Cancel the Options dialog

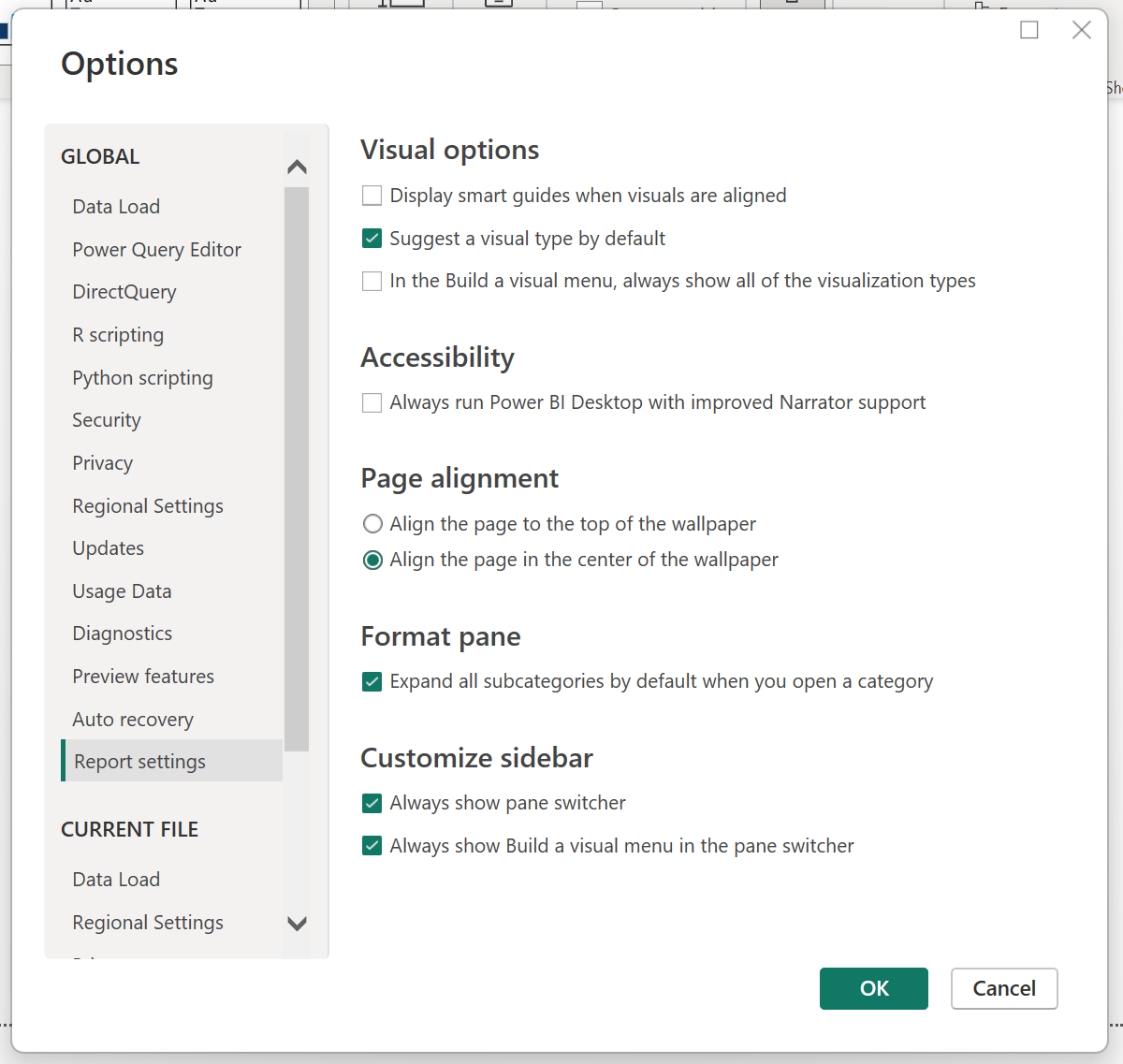click(x=1004, y=988)
